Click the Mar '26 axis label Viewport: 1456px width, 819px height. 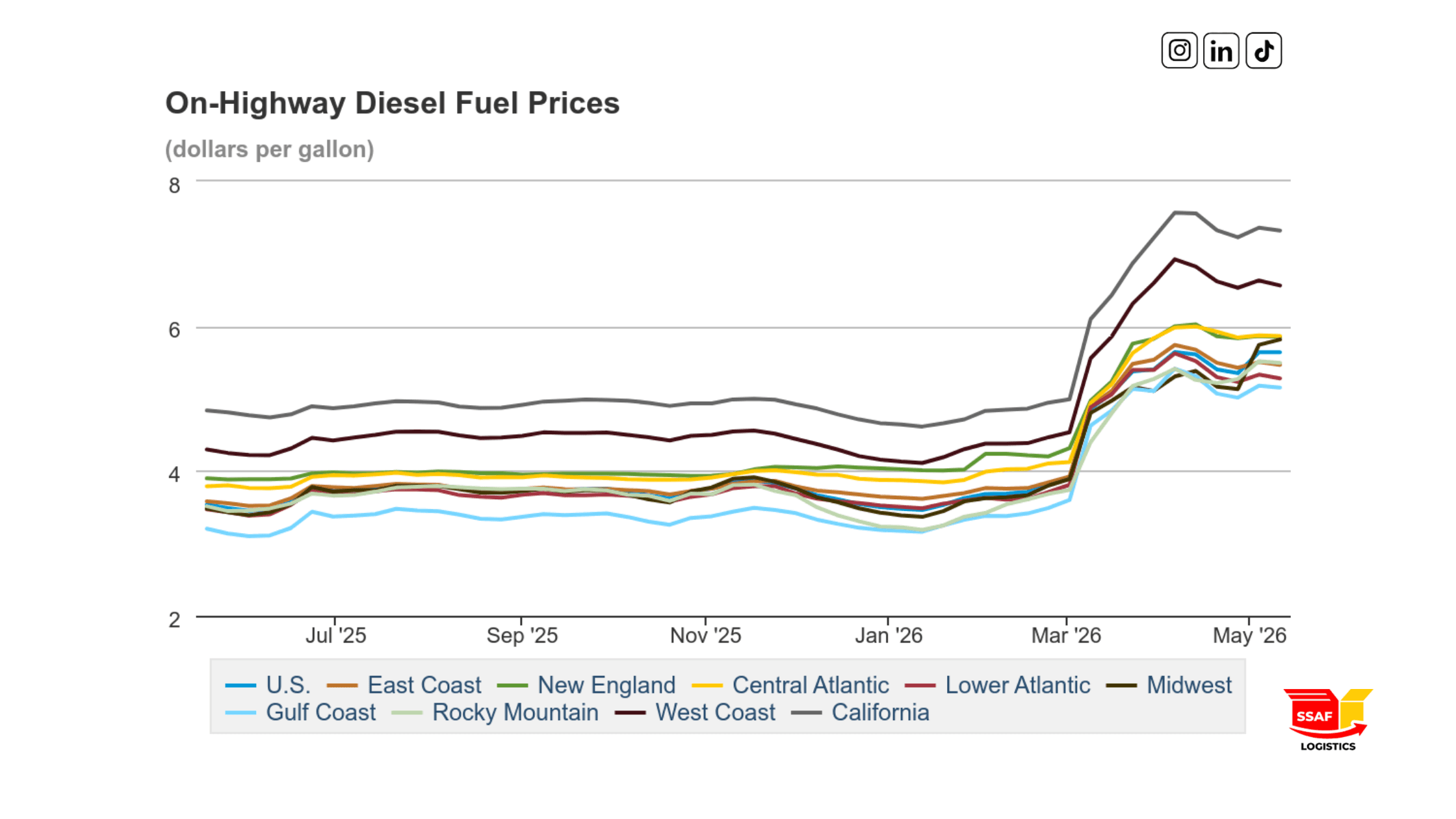click(x=1066, y=635)
